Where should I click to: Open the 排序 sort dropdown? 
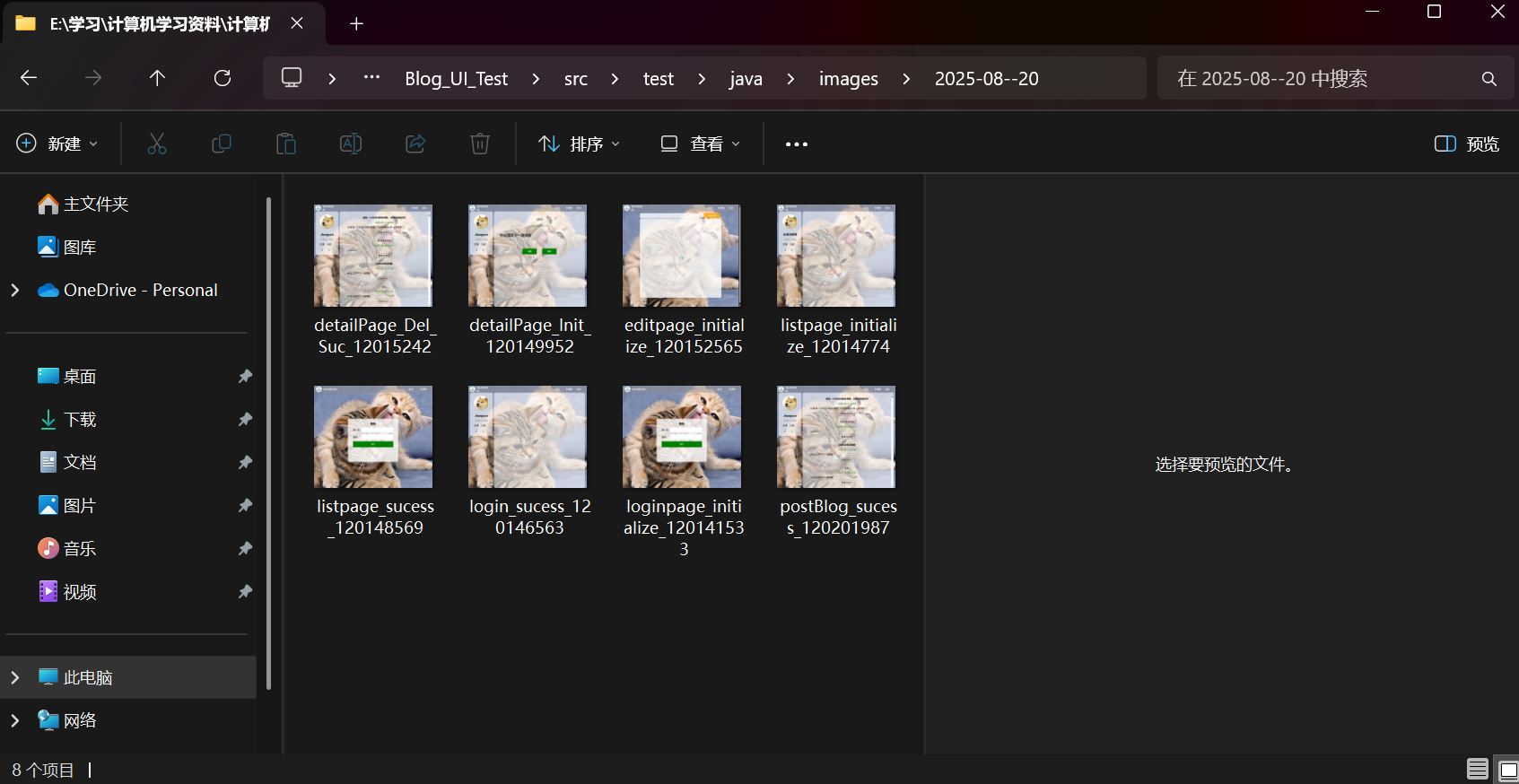(580, 144)
